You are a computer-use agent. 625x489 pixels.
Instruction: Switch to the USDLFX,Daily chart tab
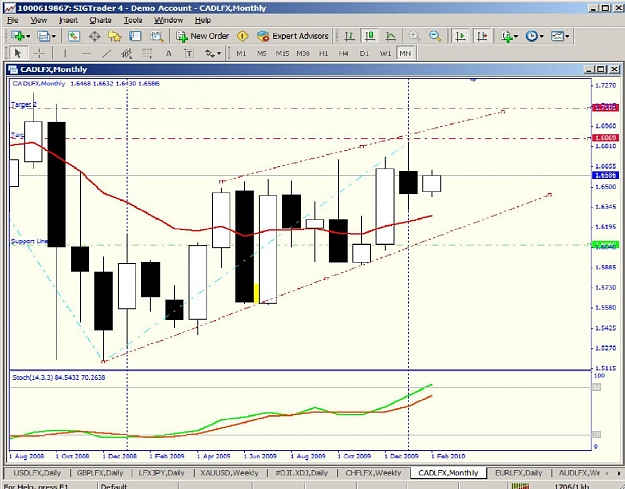click(37, 473)
